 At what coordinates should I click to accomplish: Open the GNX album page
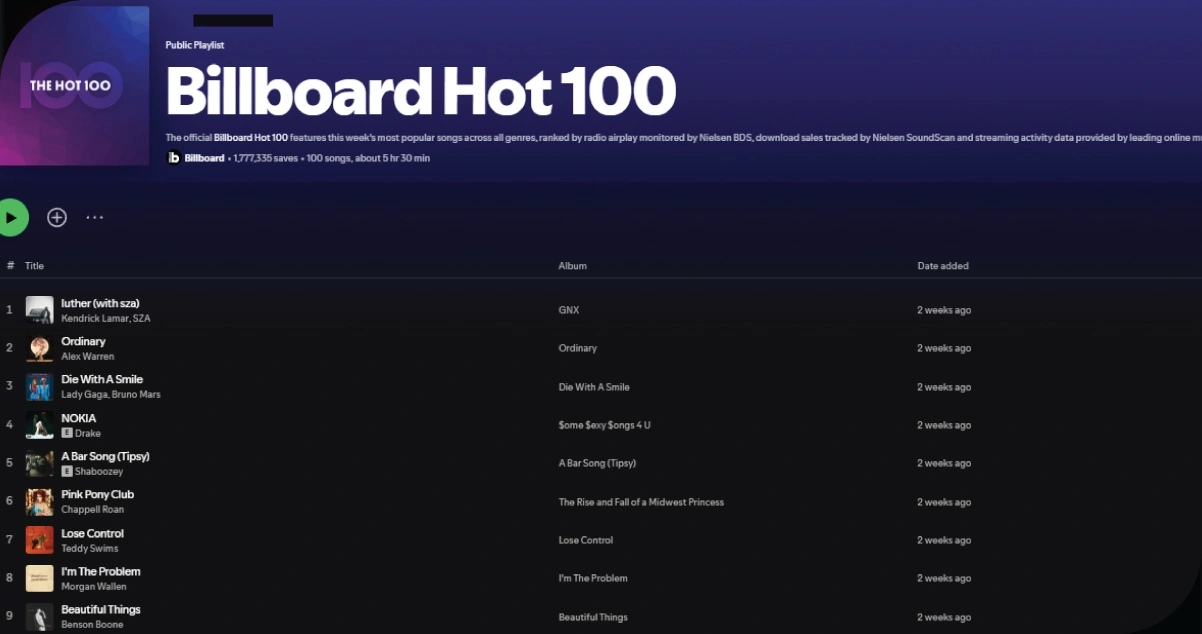click(568, 310)
